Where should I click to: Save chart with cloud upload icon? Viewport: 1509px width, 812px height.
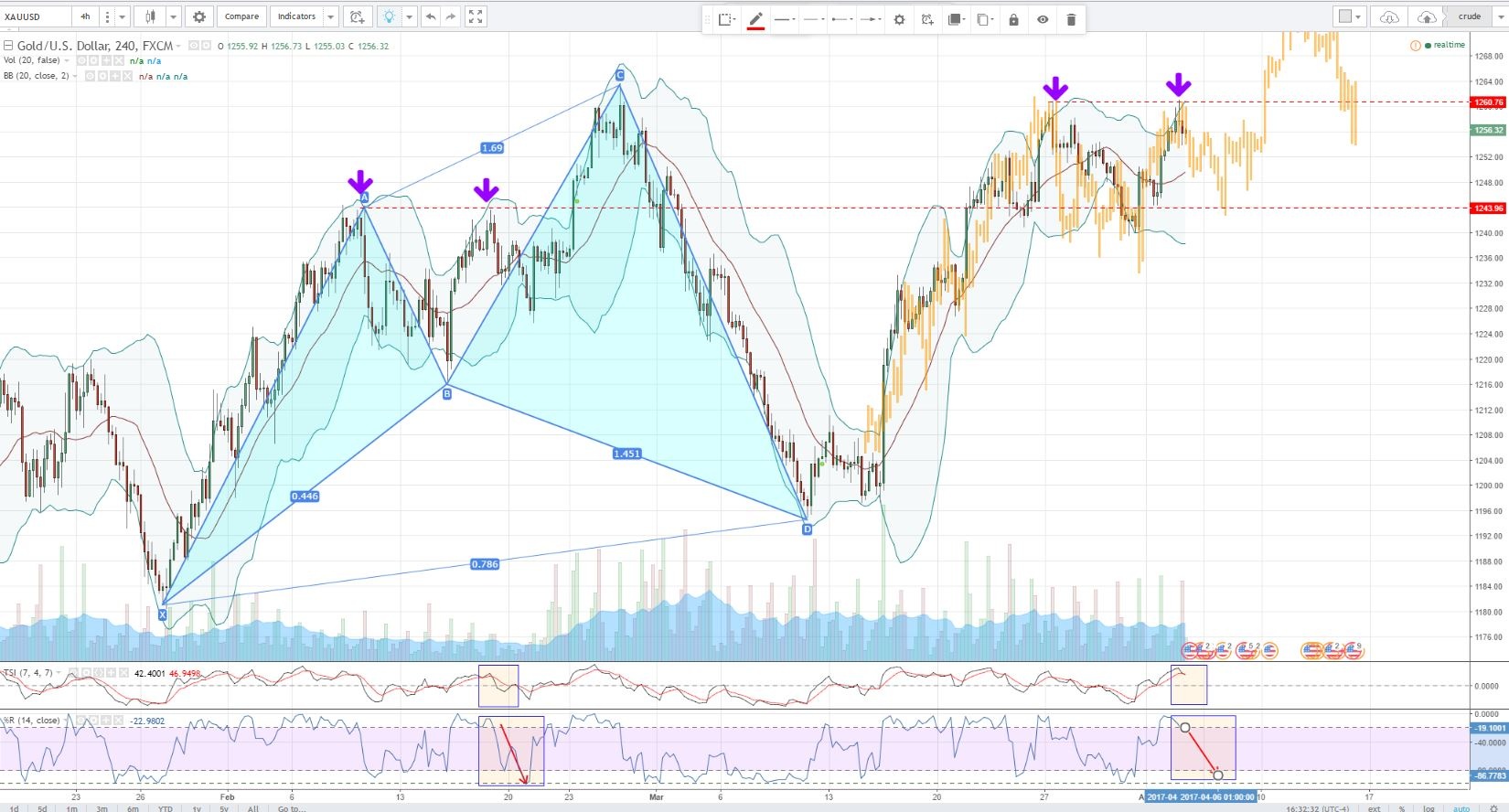(x=1426, y=16)
